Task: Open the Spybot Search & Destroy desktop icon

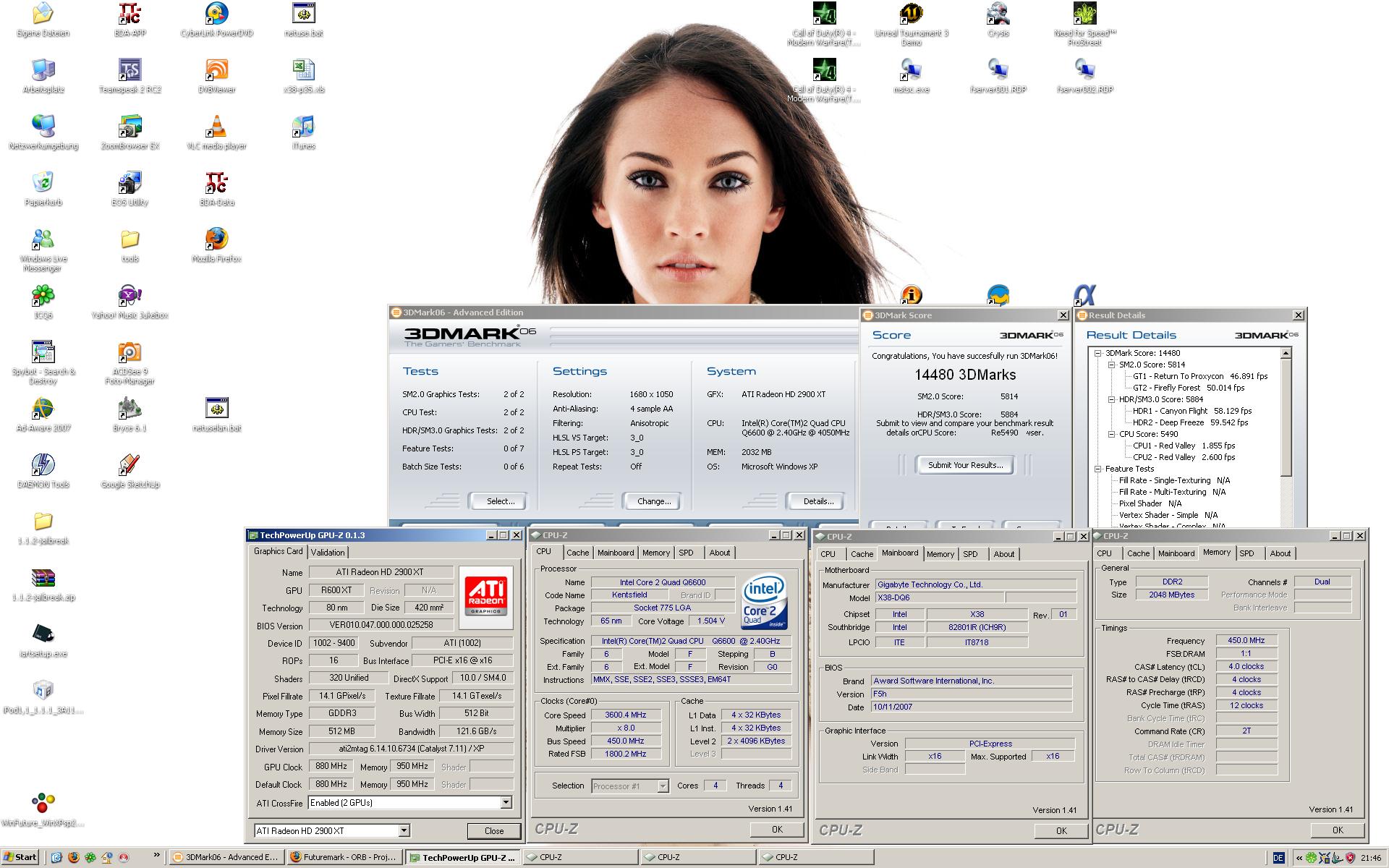Action: (x=43, y=362)
